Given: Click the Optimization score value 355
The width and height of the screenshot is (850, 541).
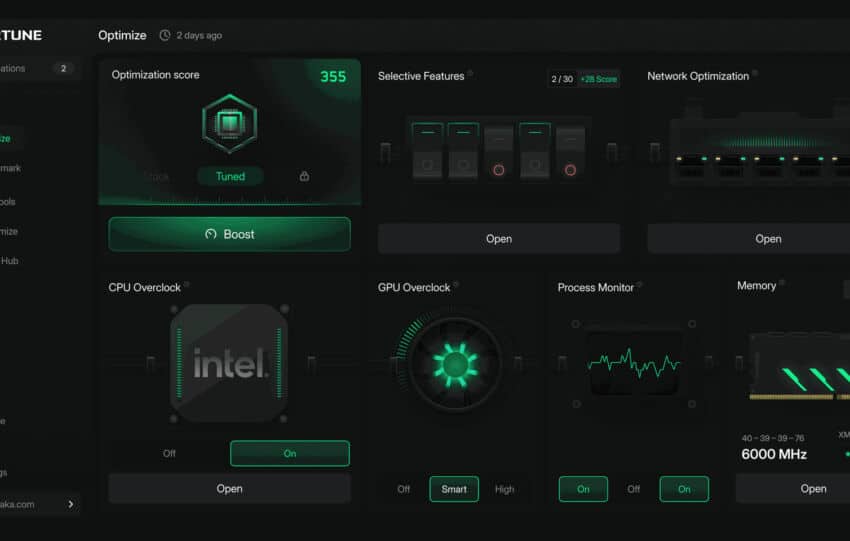Looking at the screenshot, I should [333, 76].
